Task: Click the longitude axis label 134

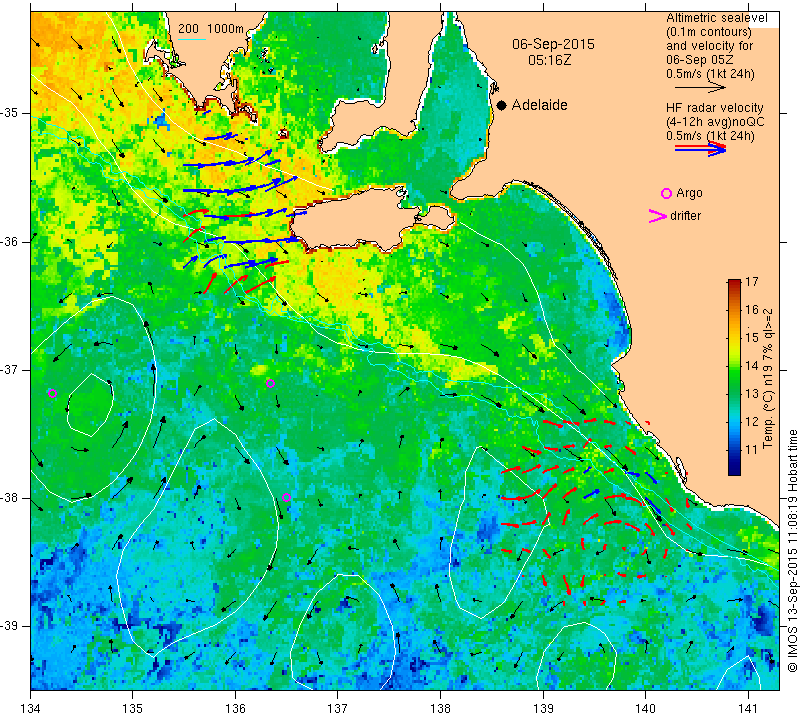Action: [31, 709]
